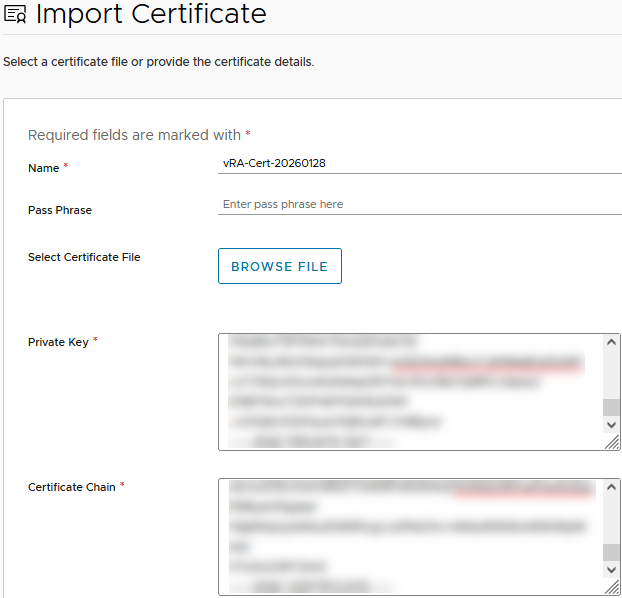Click the Certificate Chain box resize handle
The width and height of the screenshot is (622, 598).
[612, 587]
